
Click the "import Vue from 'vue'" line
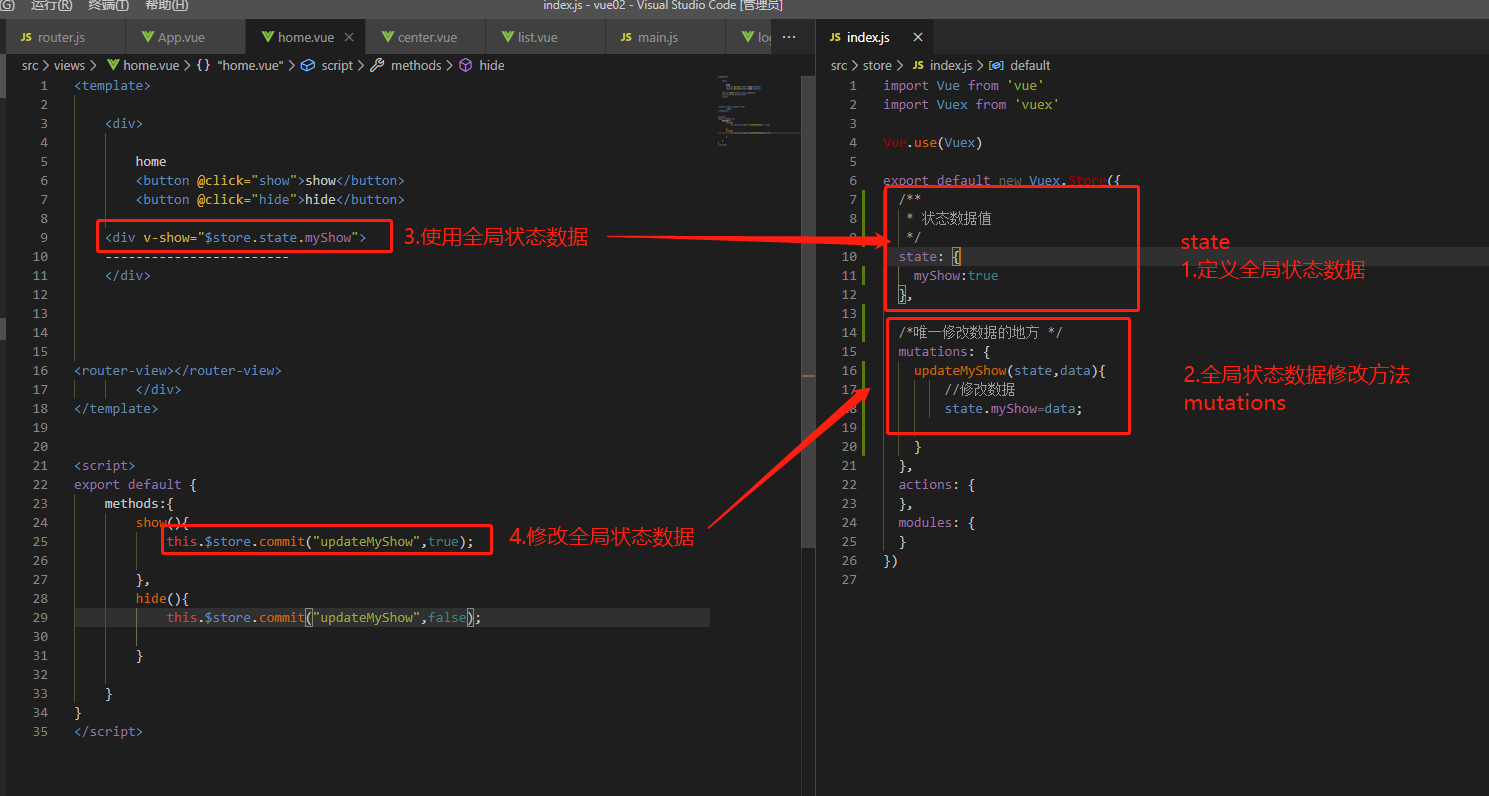[963, 85]
